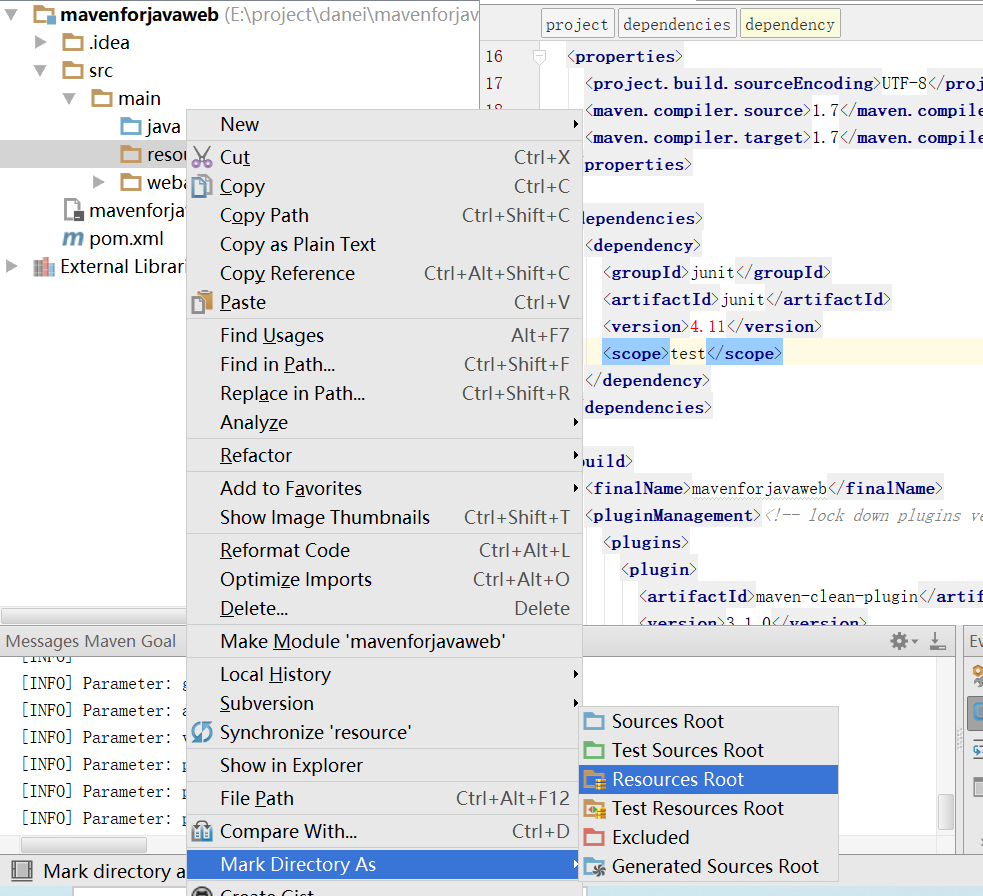Mark directory as Excluded
Screen dimensions: 983x896
(x=708, y=837)
